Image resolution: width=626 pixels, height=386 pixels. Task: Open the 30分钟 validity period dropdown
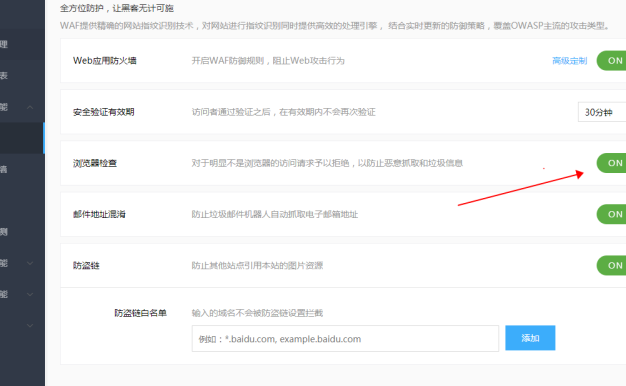point(602,112)
